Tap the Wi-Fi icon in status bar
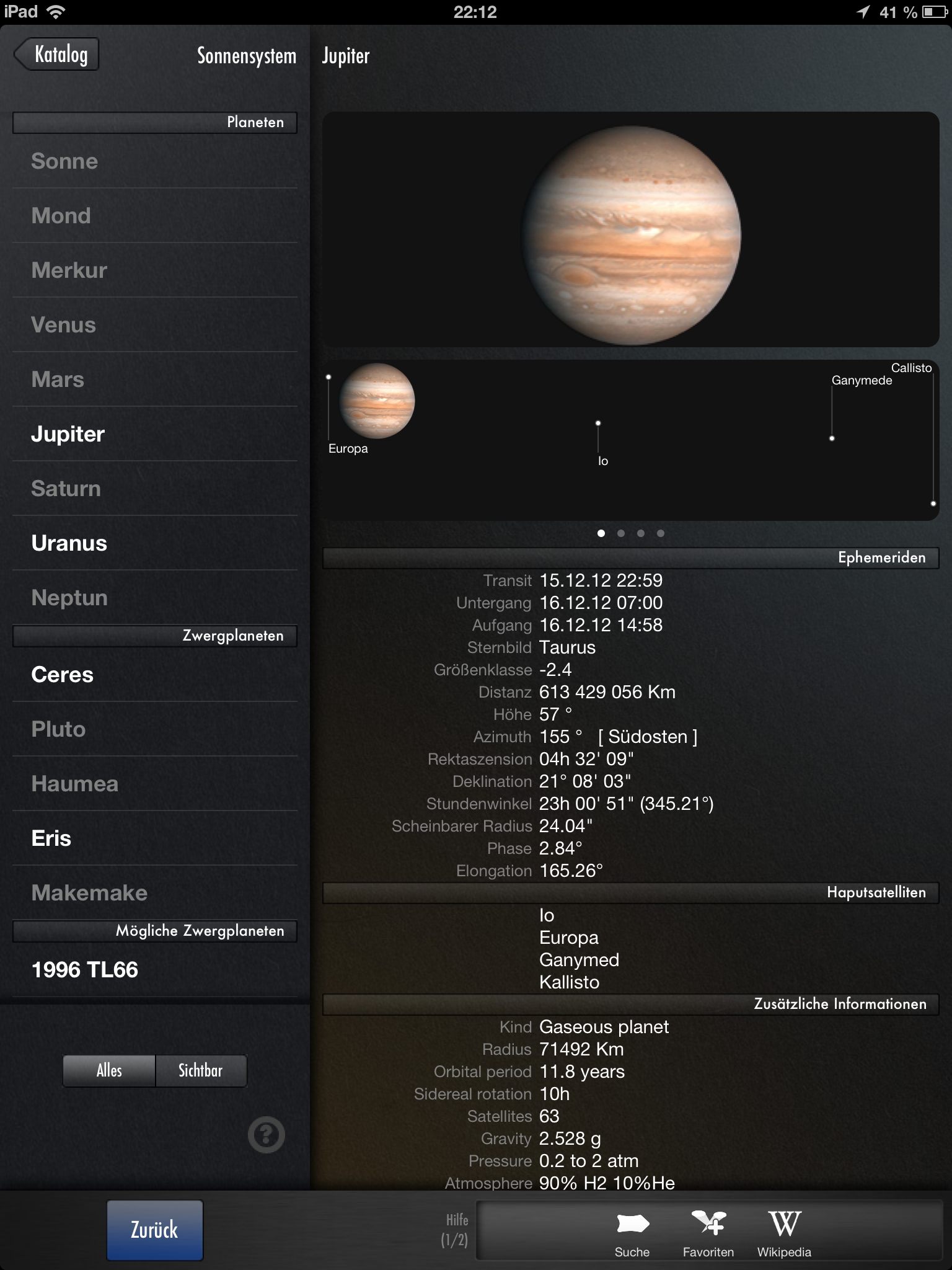Image resolution: width=952 pixels, height=1270 pixels. tap(56, 12)
